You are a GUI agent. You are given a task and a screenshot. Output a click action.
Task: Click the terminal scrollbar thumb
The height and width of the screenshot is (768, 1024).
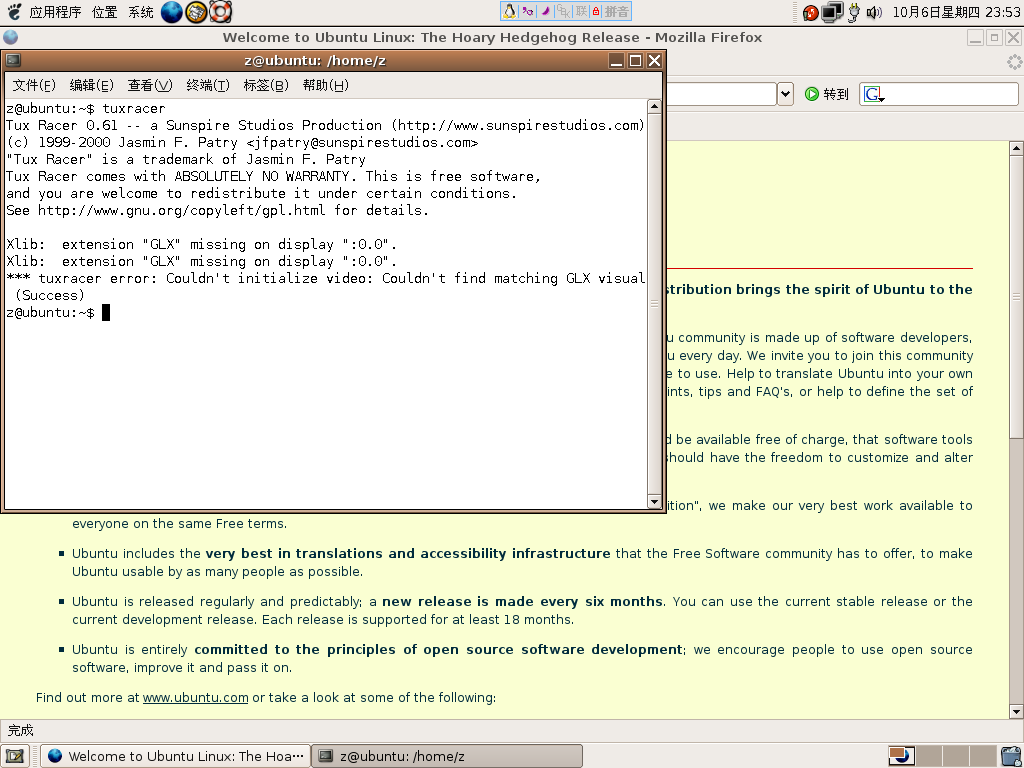[x=654, y=304]
